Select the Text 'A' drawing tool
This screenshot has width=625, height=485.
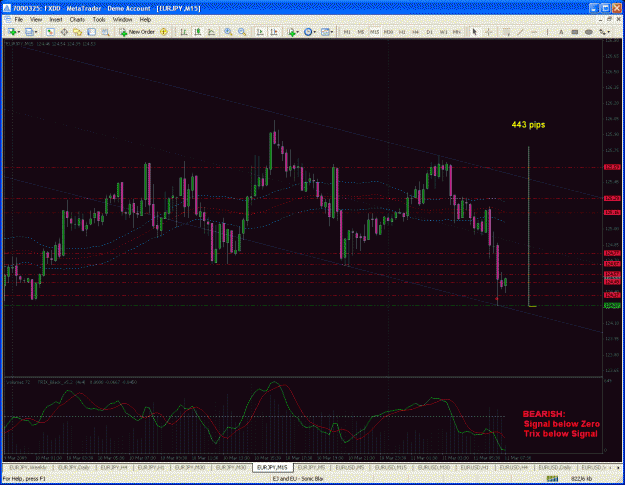coord(561,32)
